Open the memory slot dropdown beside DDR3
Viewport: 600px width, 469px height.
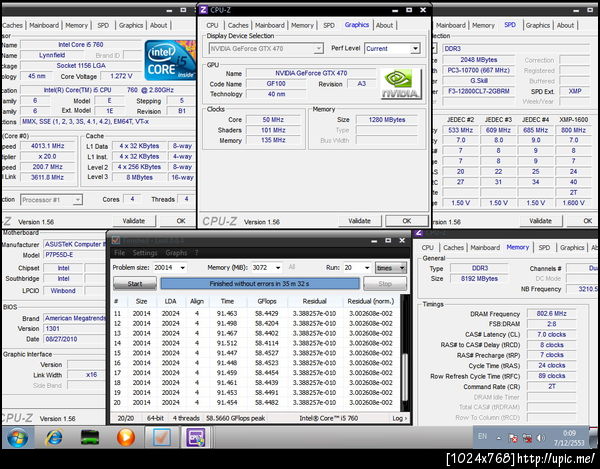(434, 49)
